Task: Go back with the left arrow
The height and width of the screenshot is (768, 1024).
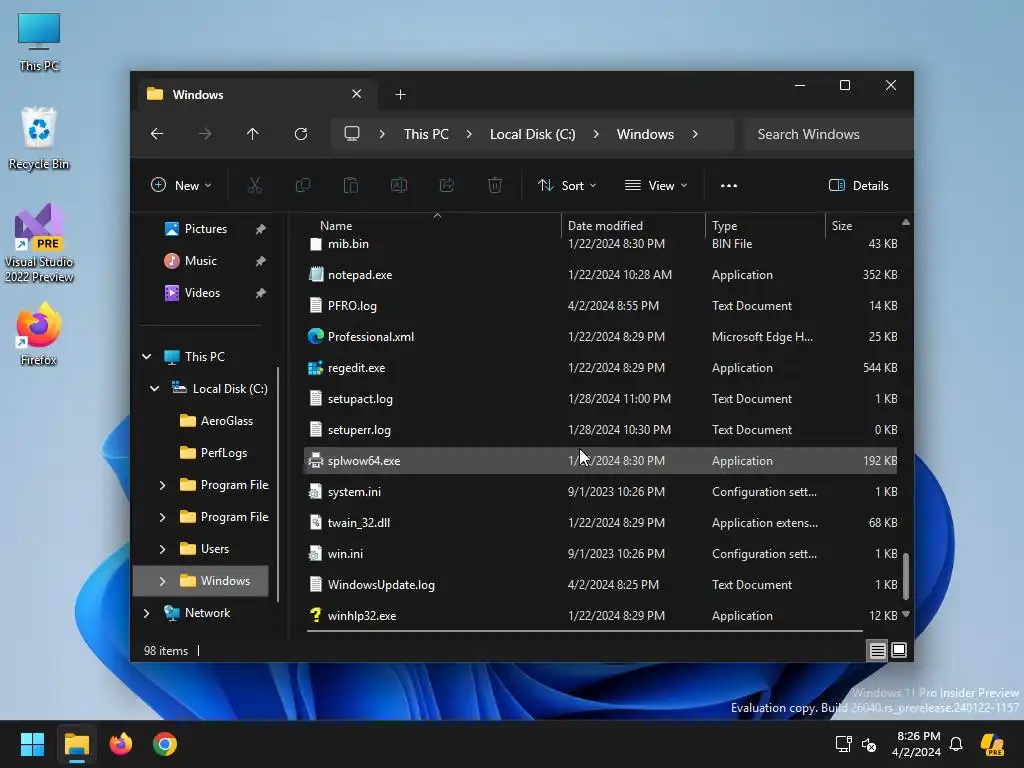Action: point(157,134)
